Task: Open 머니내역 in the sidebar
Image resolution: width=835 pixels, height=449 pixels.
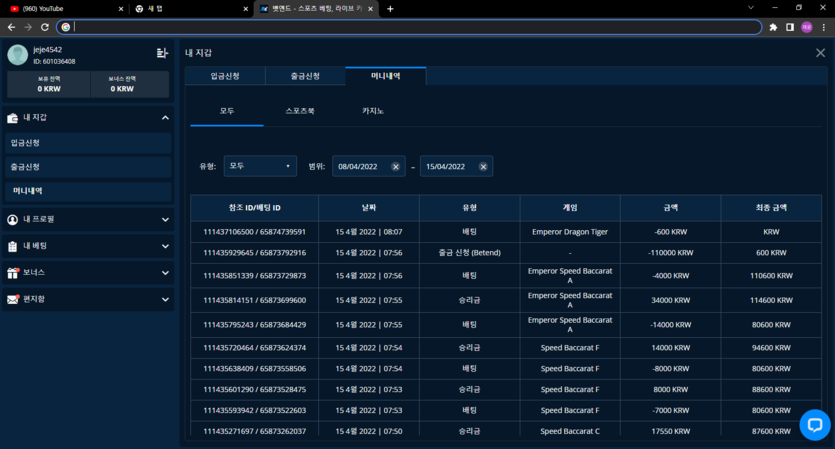Action: (x=88, y=191)
